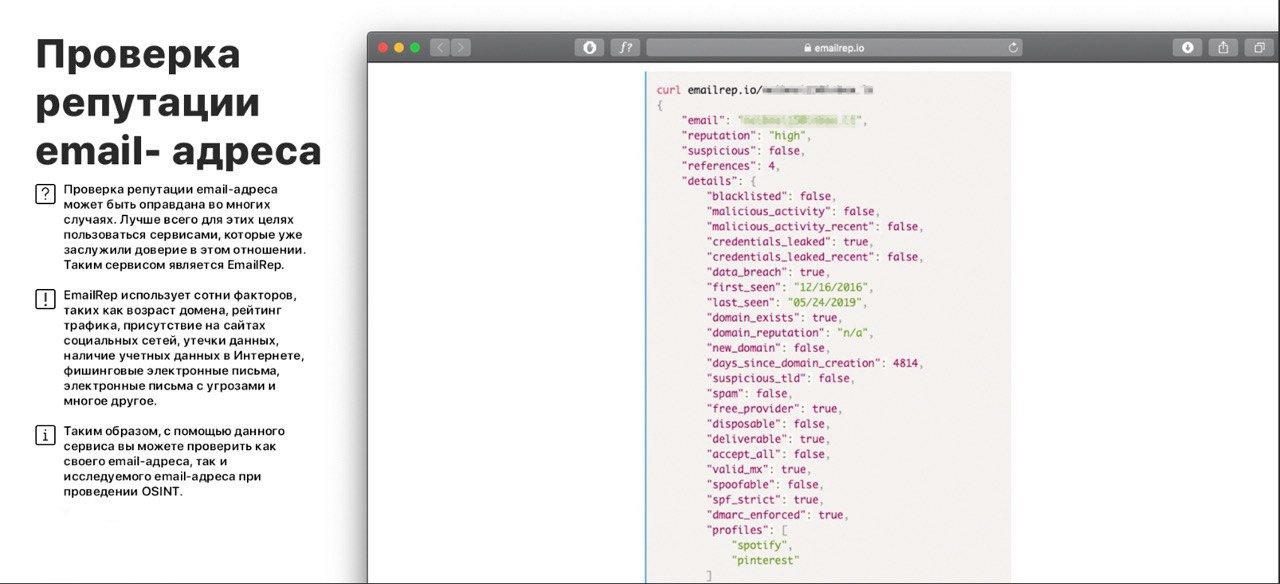Open the f? extension button in toolbar

point(625,47)
